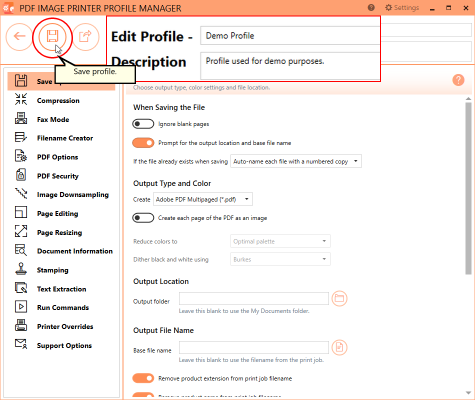Click the vertical scrollbar thumb
The height and width of the screenshot is (400, 475).
pyautogui.click(x=468, y=188)
